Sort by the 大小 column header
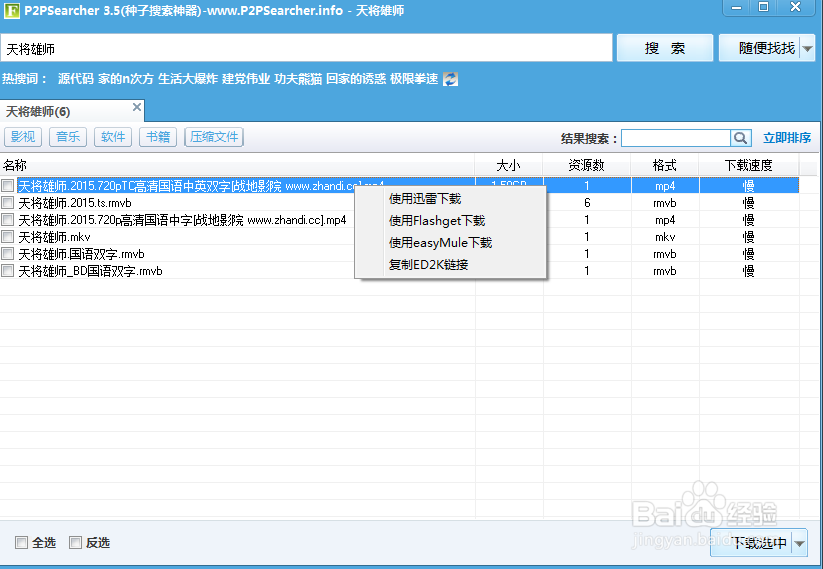Image resolution: width=823 pixels, height=569 pixels. pyautogui.click(x=509, y=165)
